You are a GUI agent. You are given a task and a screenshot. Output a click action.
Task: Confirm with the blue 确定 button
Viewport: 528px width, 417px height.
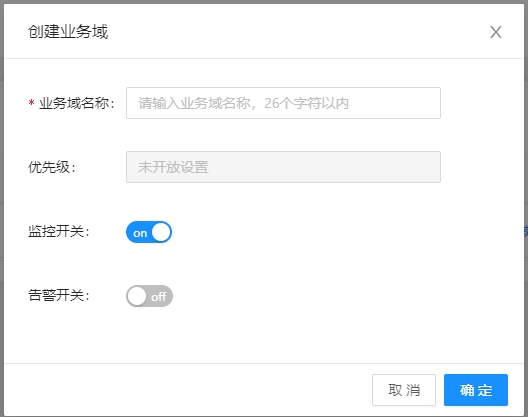point(475,390)
